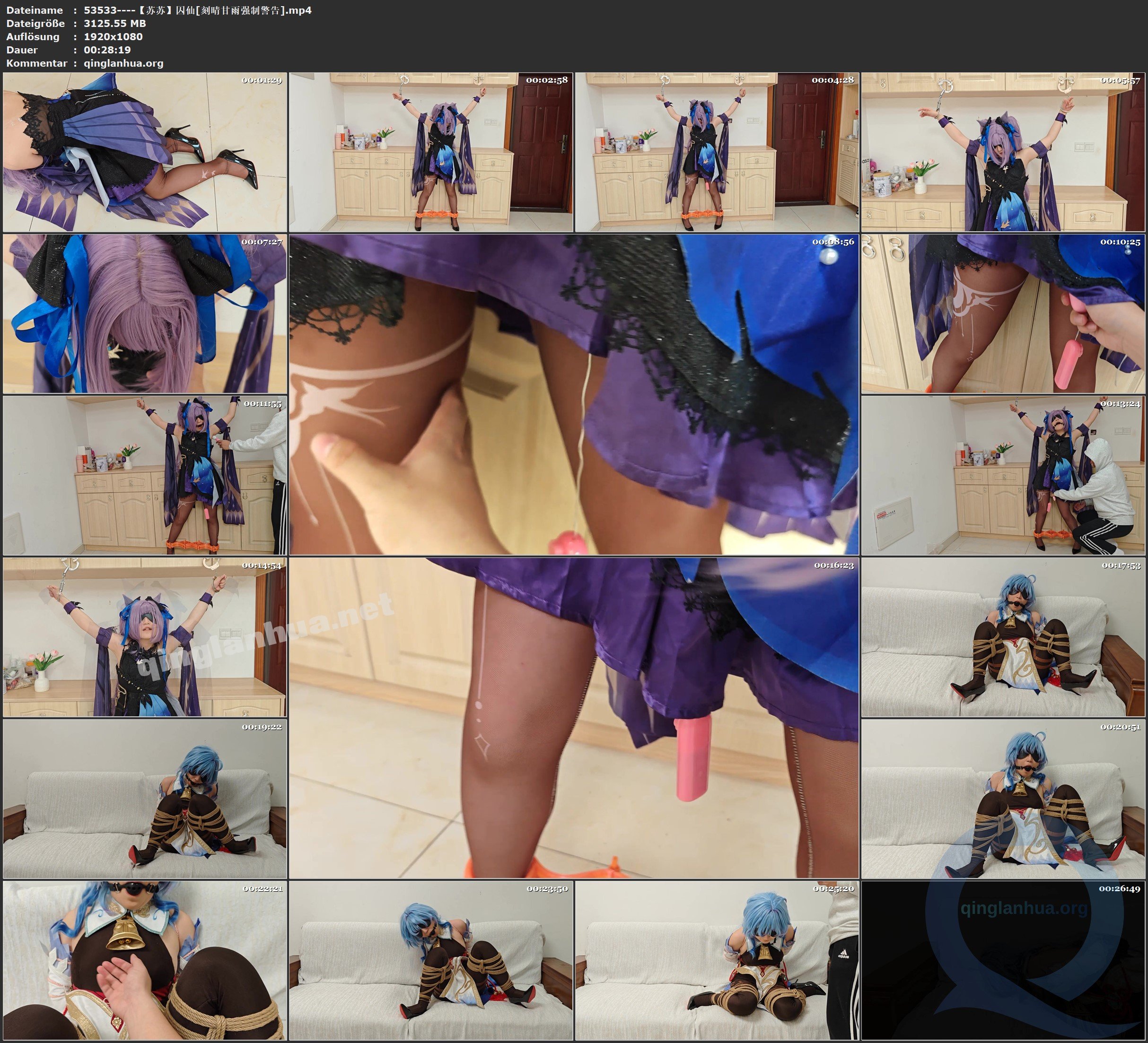Select the file size value 3125.55 MB
This screenshot has height=1043, width=1148.
(115, 23)
